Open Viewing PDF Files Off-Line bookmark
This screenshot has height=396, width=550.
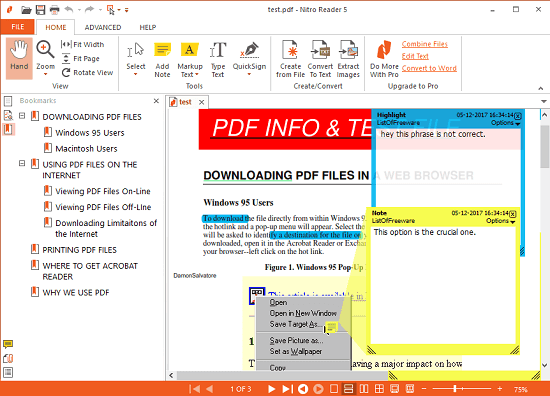click(103, 207)
